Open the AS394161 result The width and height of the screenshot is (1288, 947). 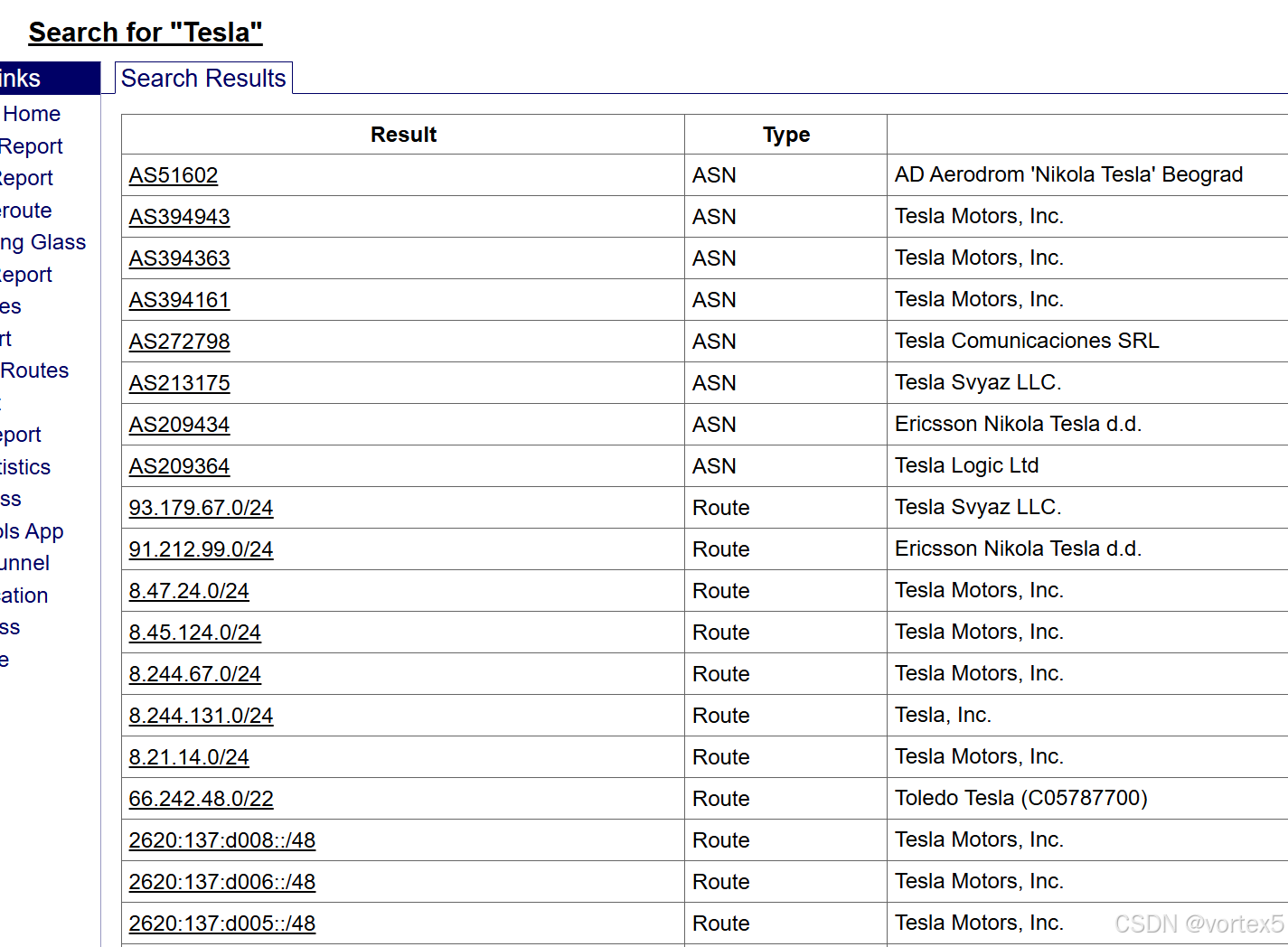pyautogui.click(x=179, y=300)
